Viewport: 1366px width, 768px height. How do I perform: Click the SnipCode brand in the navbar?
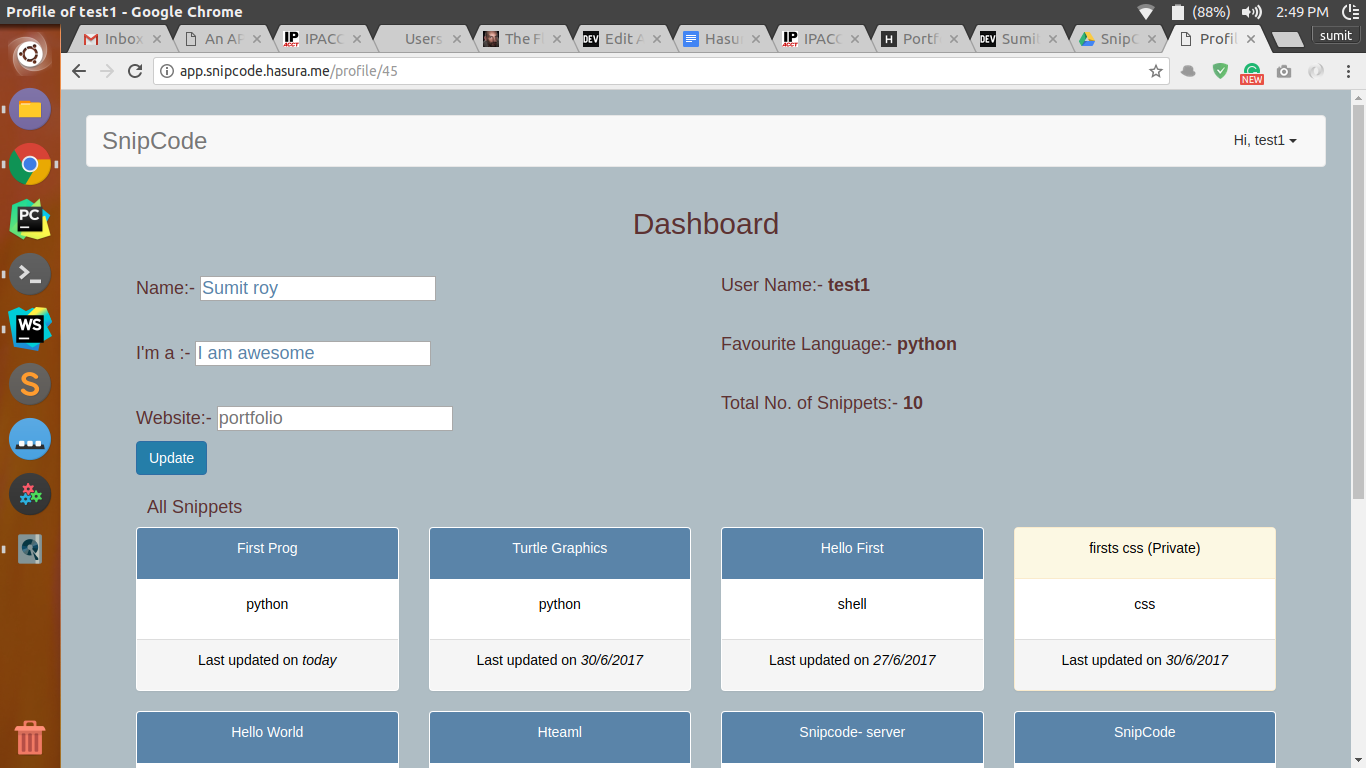tap(155, 141)
